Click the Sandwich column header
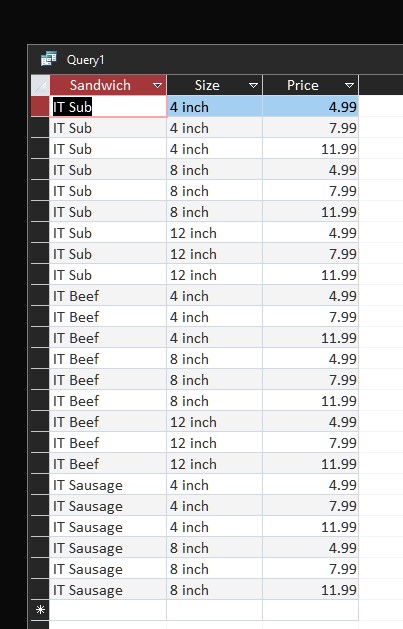The height and width of the screenshot is (629, 403). pos(108,85)
